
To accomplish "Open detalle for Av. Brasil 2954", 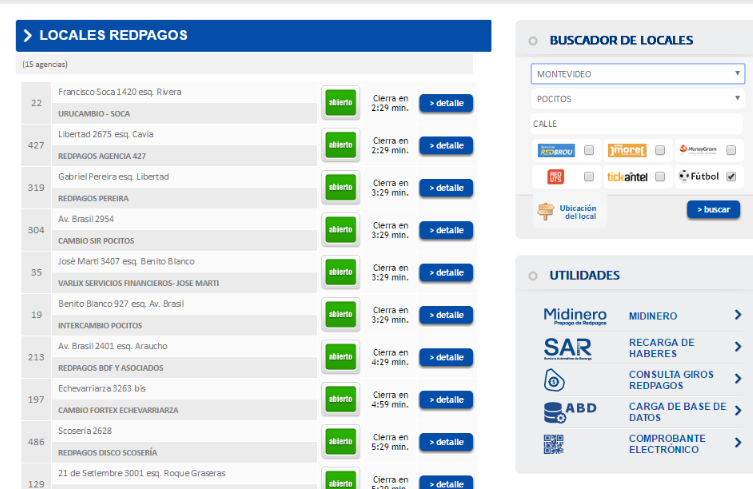I will (446, 230).
